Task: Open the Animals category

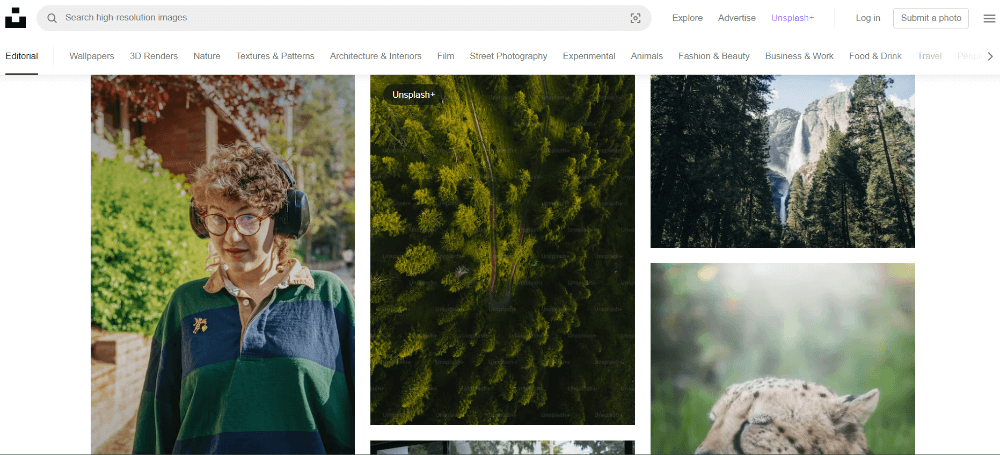Action: (647, 56)
